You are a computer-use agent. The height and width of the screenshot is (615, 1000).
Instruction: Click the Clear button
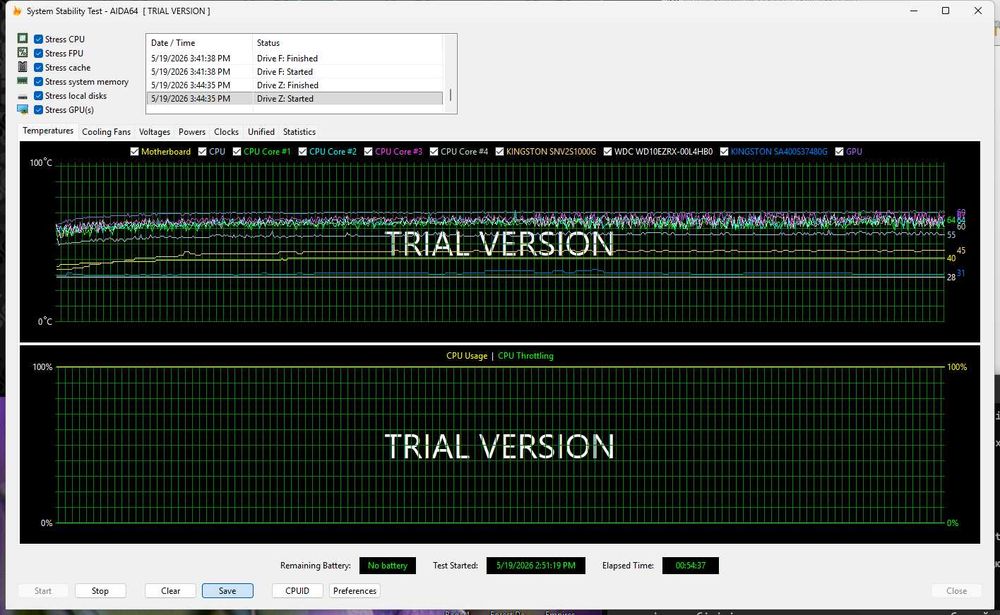pos(170,591)
